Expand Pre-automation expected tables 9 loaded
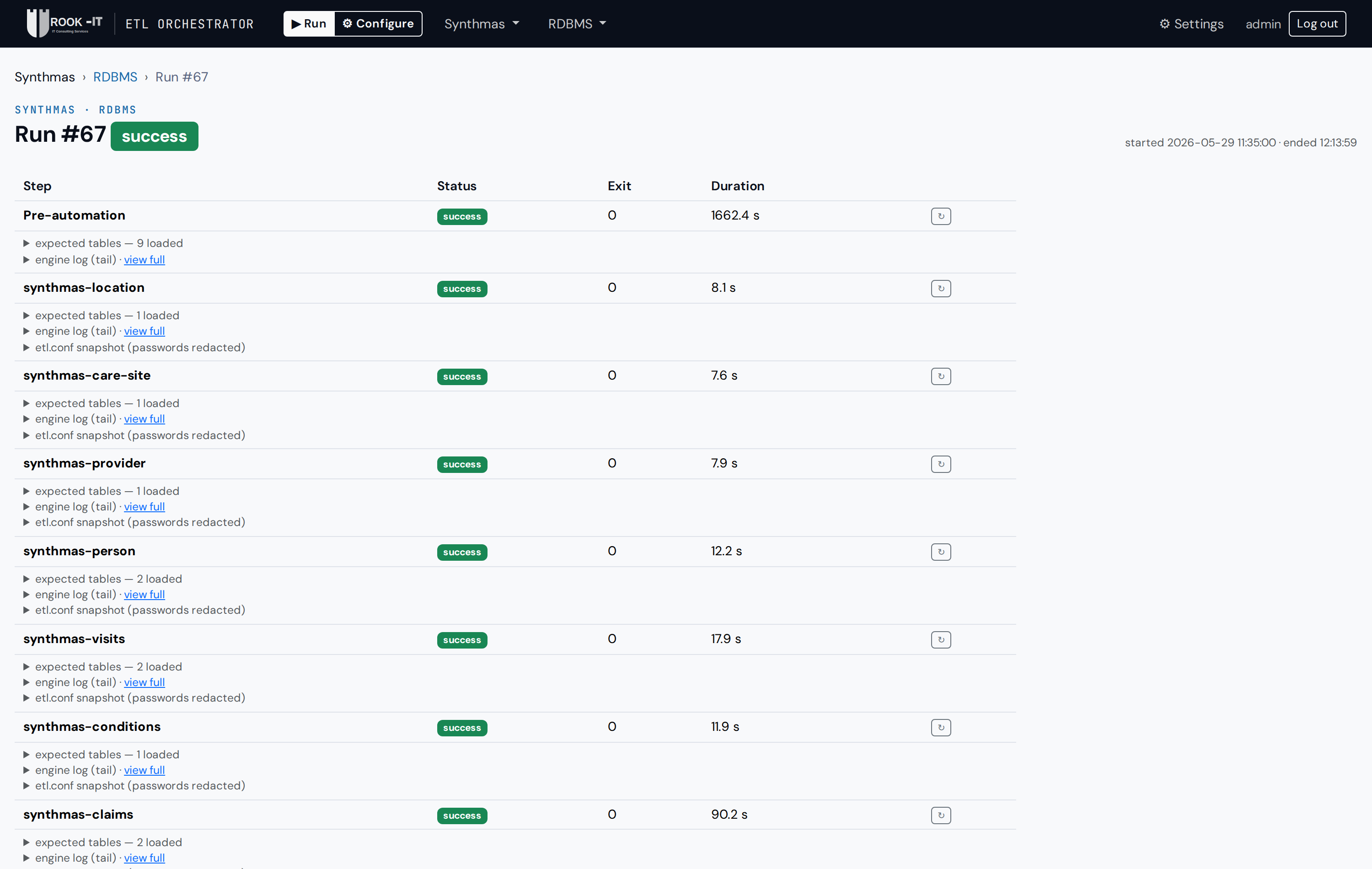This screenshot has height=869, width=1372. [x=103, y=243]
